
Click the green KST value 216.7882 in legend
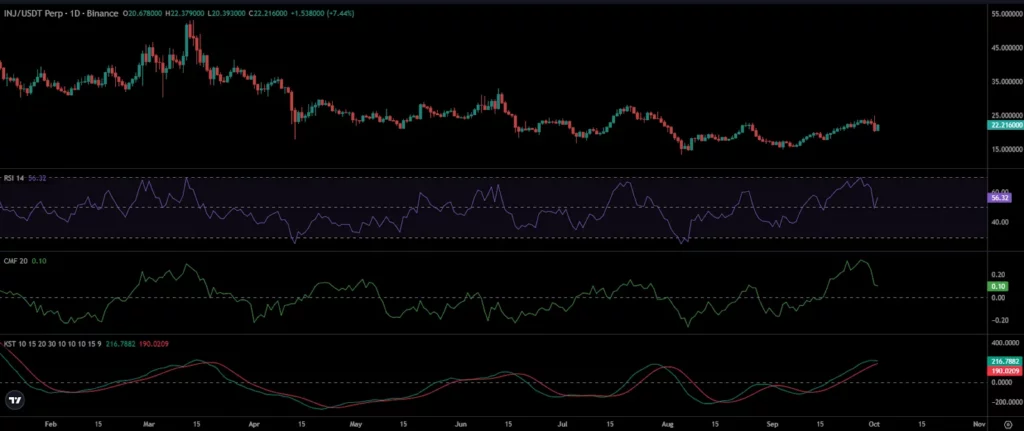(120, 343)
